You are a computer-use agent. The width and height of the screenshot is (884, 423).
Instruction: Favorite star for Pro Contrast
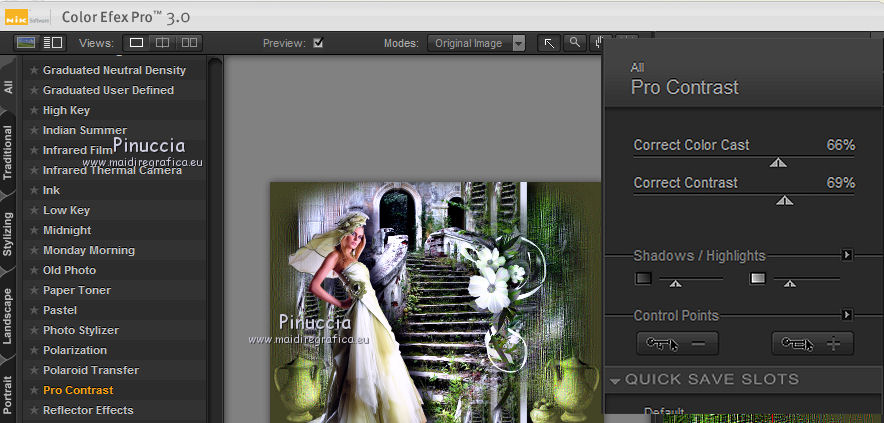(34, 390)
